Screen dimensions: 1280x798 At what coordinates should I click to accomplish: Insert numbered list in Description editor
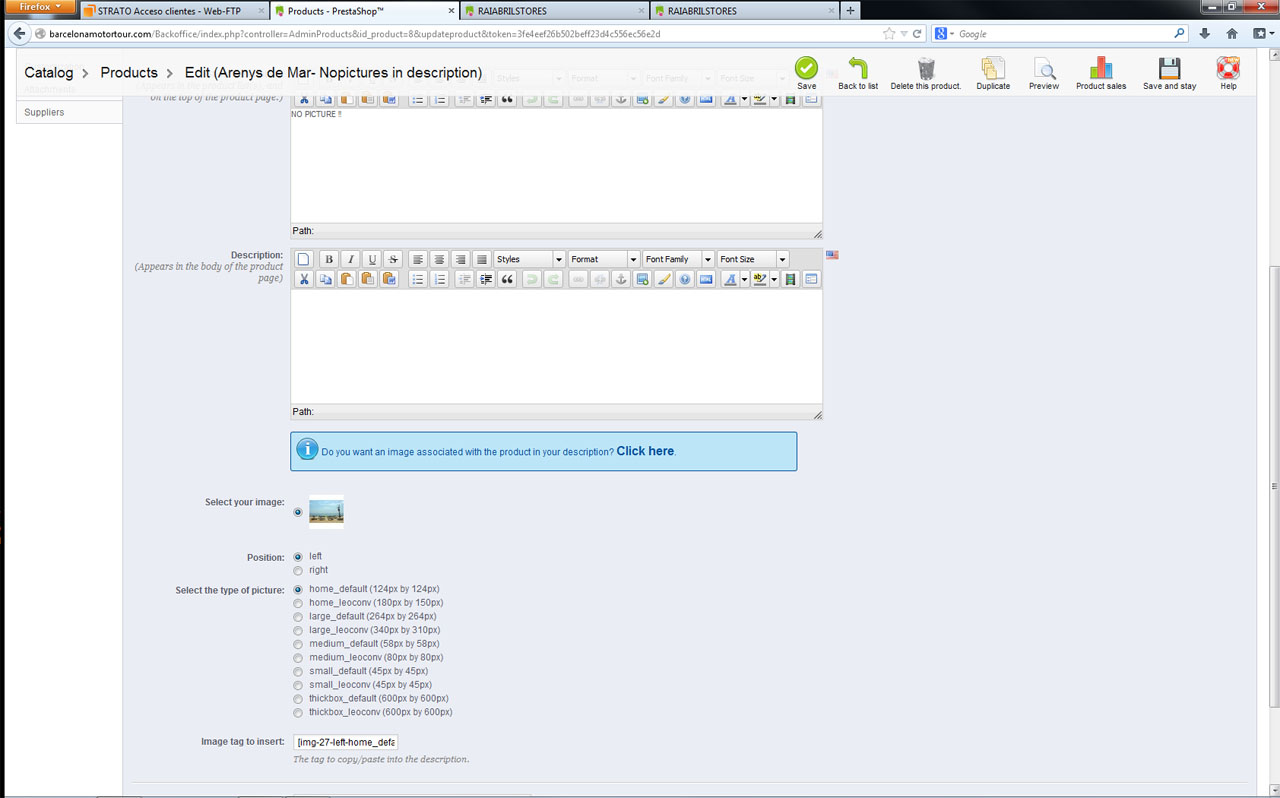click(439, 279)
